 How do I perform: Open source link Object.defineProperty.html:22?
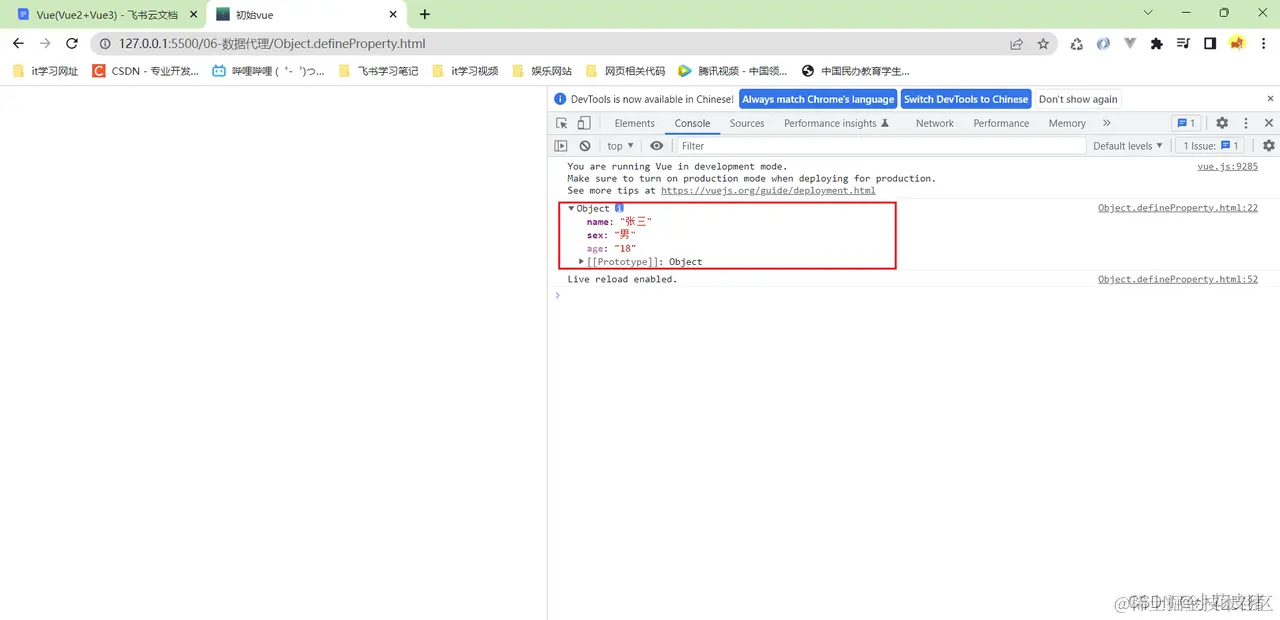click(1178, 208)
